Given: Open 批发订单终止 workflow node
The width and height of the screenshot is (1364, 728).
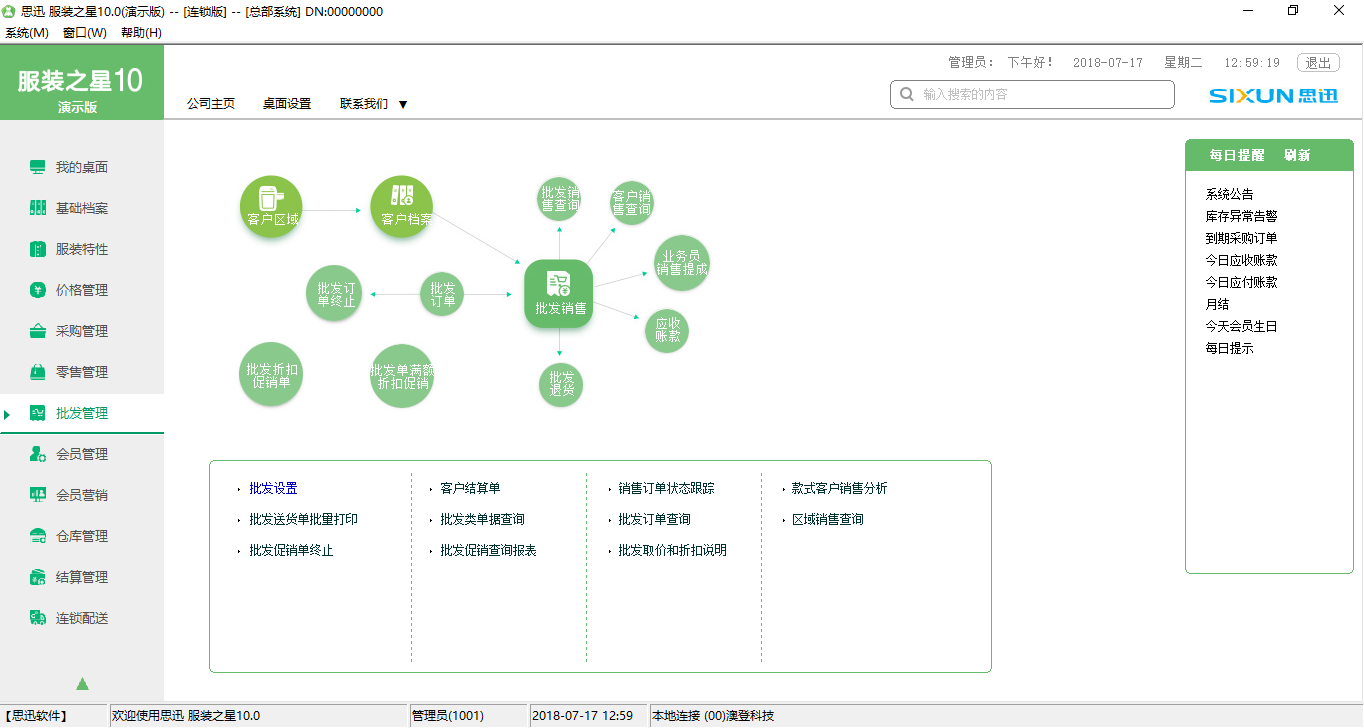Looking at the screenshot, I should (334, 294).
